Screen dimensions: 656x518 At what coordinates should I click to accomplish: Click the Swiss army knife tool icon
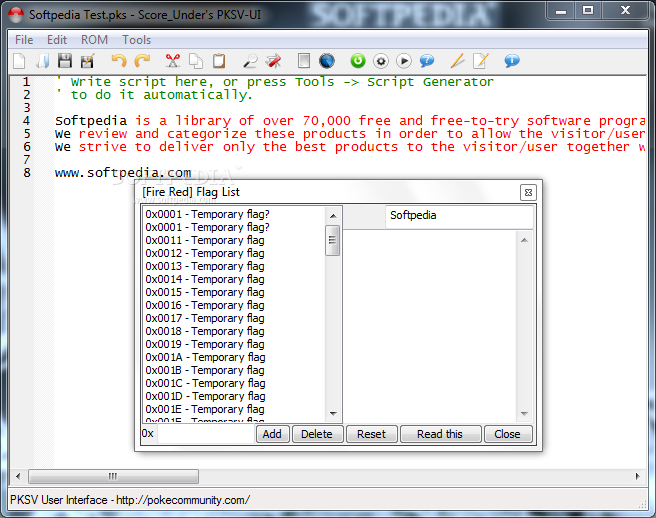[273, 61]
